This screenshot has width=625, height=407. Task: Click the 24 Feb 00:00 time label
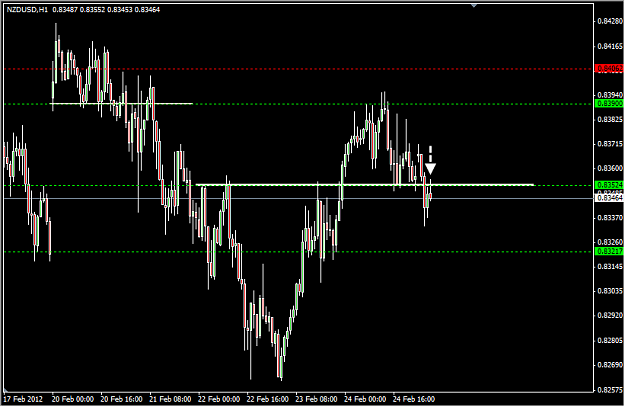point(365,399)
